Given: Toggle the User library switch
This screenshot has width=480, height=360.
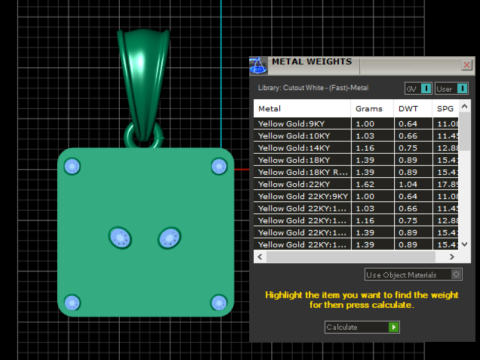Looking at the screenshot, I should pyautogui.click(x=452, y=89).
